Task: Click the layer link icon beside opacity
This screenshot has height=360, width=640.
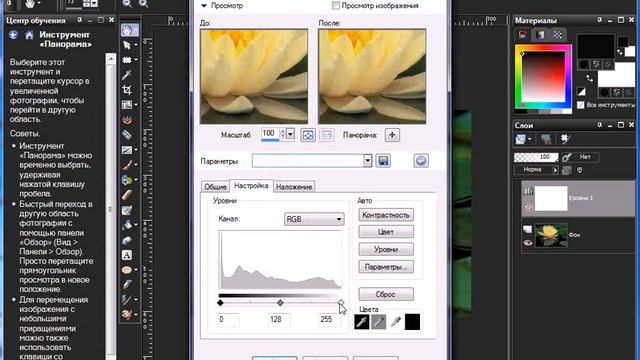Action: pos(567,157)
